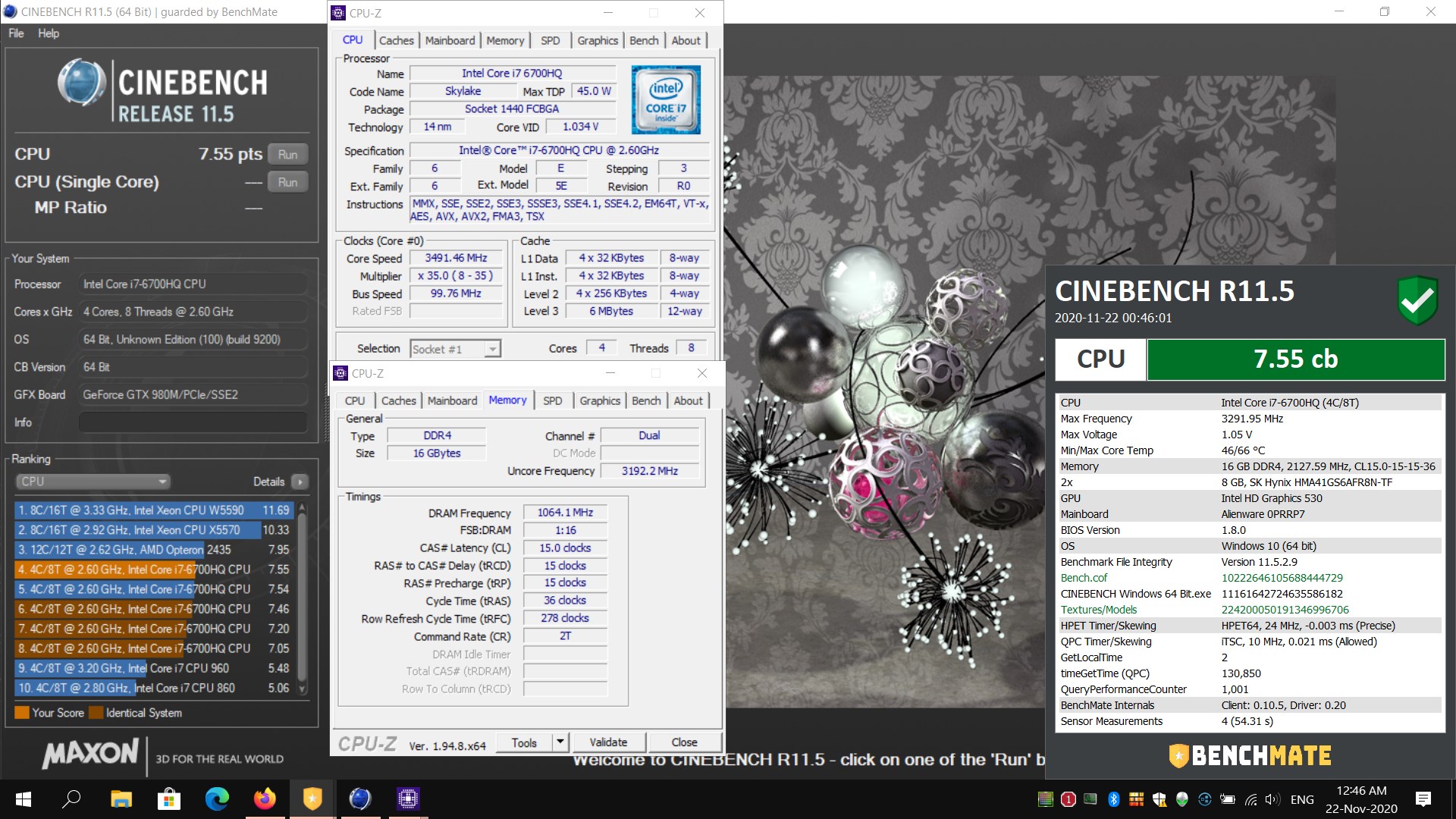1456x819 pixels.
Task: Open Memory tab in upper CPU-Z window
Action: 505,40
